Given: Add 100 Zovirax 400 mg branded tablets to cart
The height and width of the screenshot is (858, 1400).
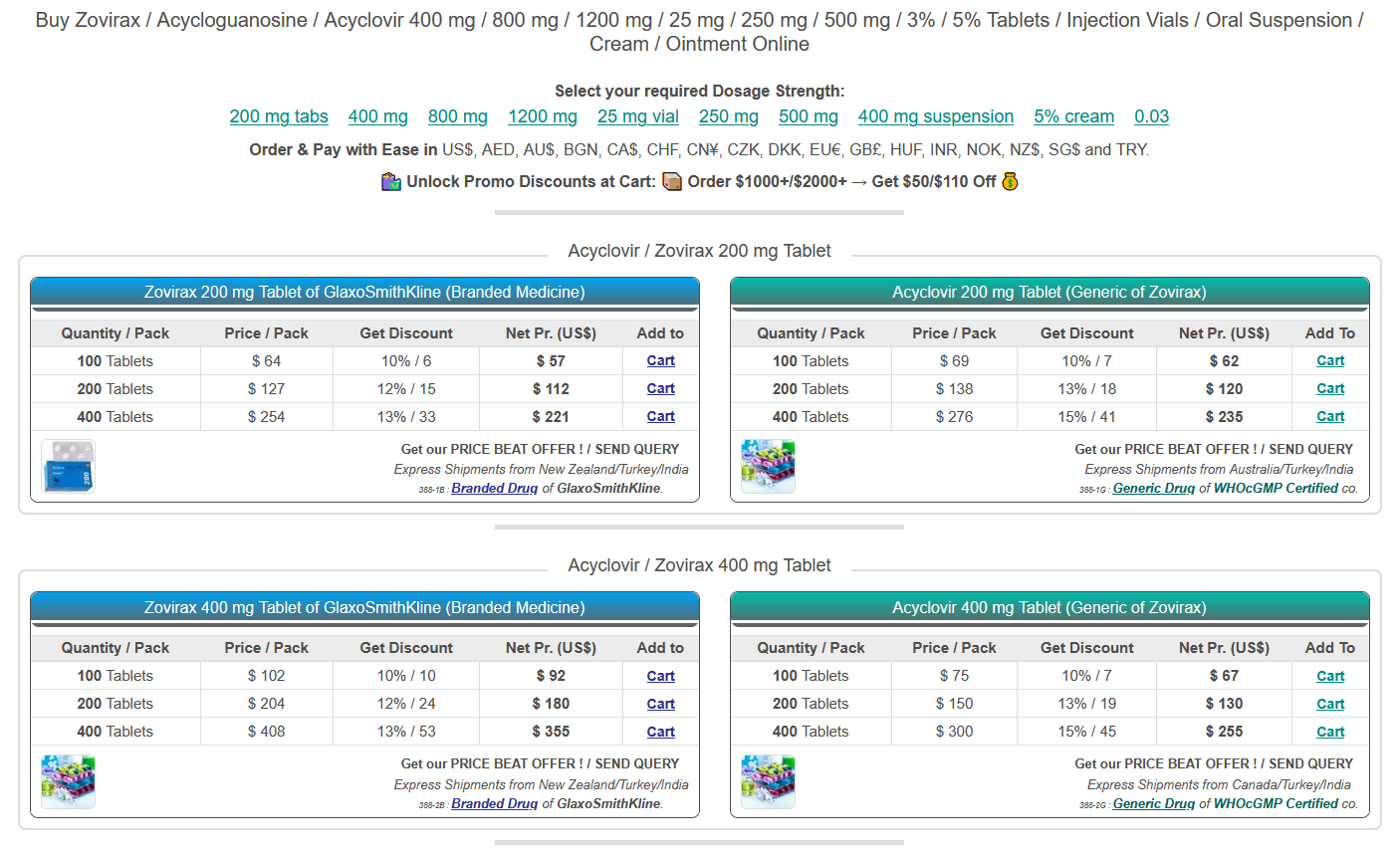Looking at the screenshot, I should [x=660, y=676].
